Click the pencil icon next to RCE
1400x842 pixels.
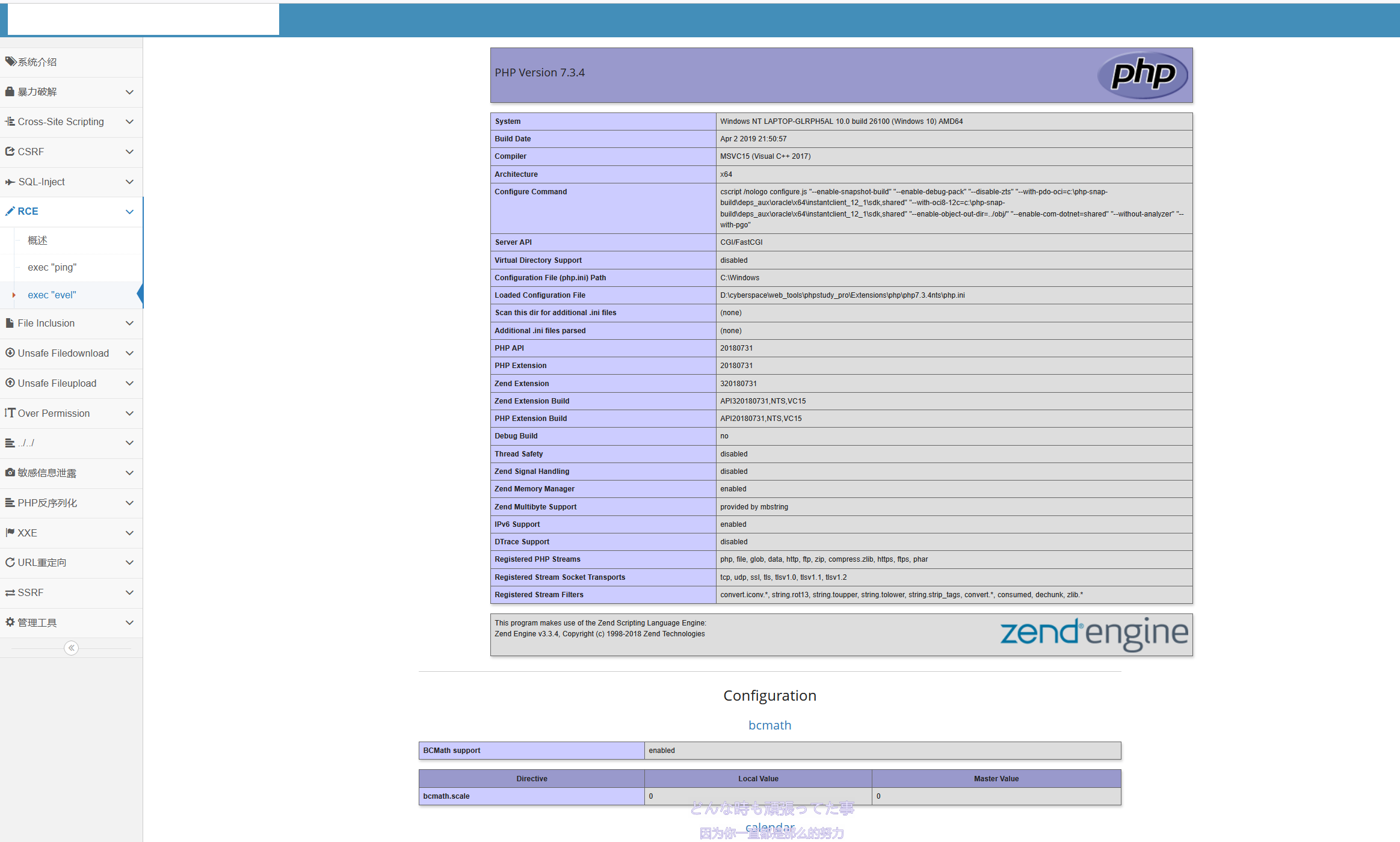10,211
